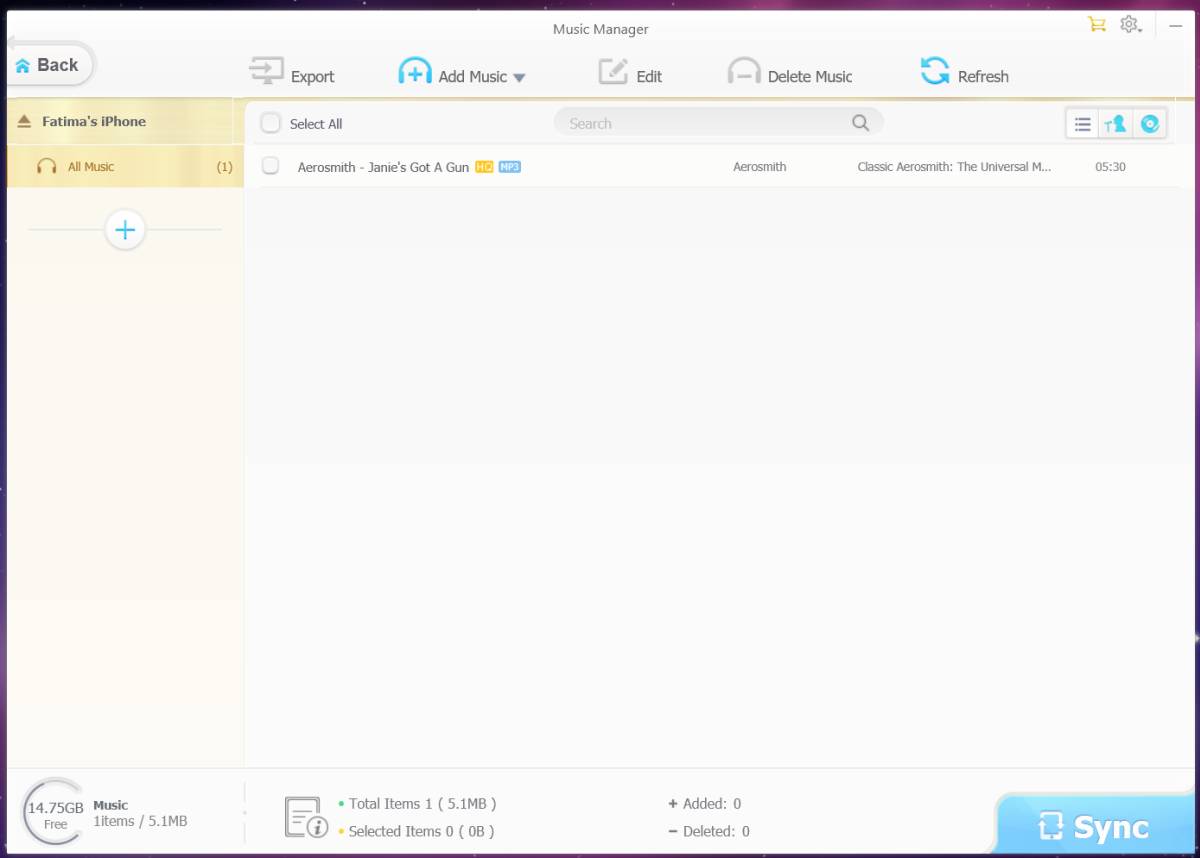Image resolution: width=1200 pixels, height=858 pixels.
Task: Select the song title Aerosmith - Janie's Got A Gun
Action: pos(383,167)
